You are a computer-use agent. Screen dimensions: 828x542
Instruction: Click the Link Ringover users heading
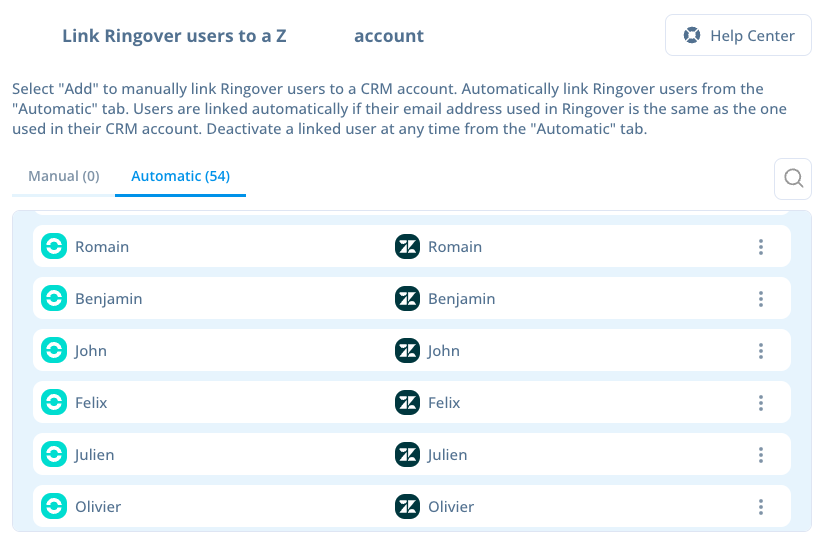[x=243, y=36]
